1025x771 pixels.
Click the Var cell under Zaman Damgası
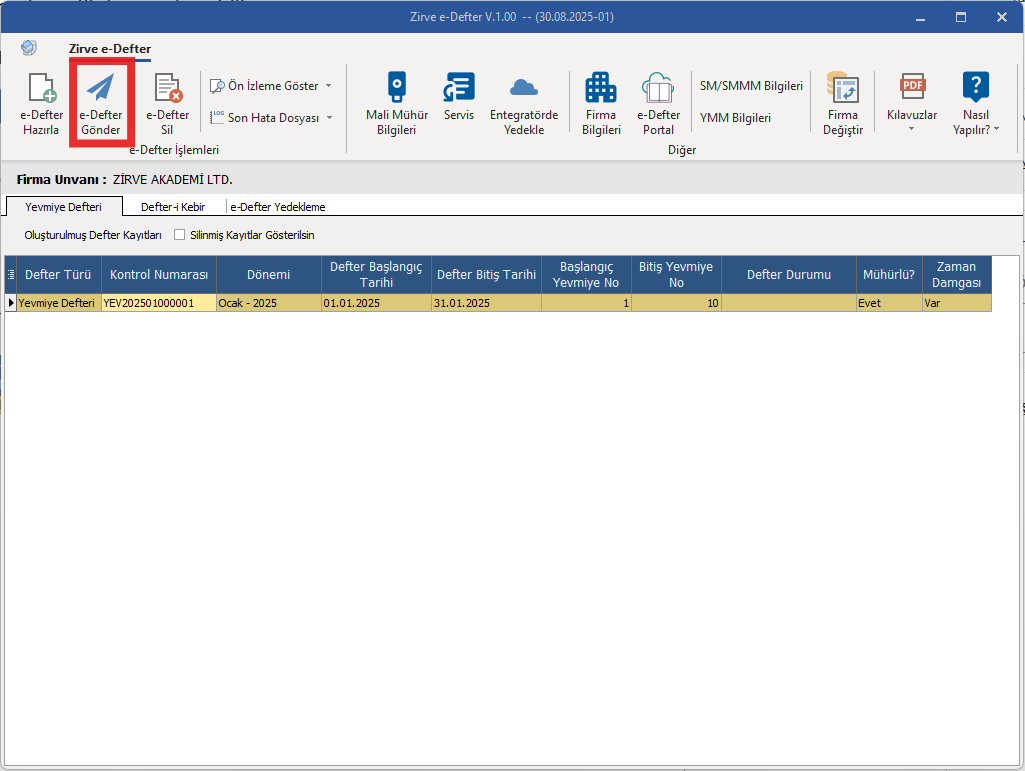(956, 303)
